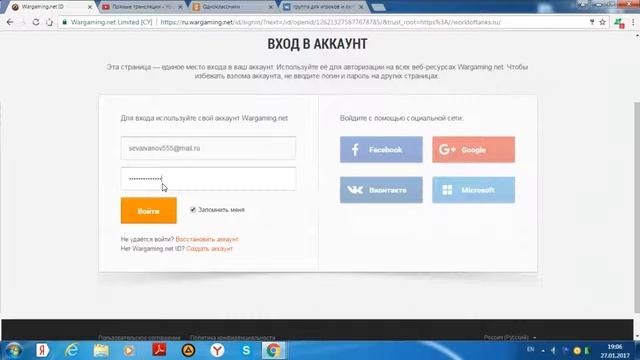The image size is (640, 360).
Task: Sign in with the Google button
Action: [473, 149]
